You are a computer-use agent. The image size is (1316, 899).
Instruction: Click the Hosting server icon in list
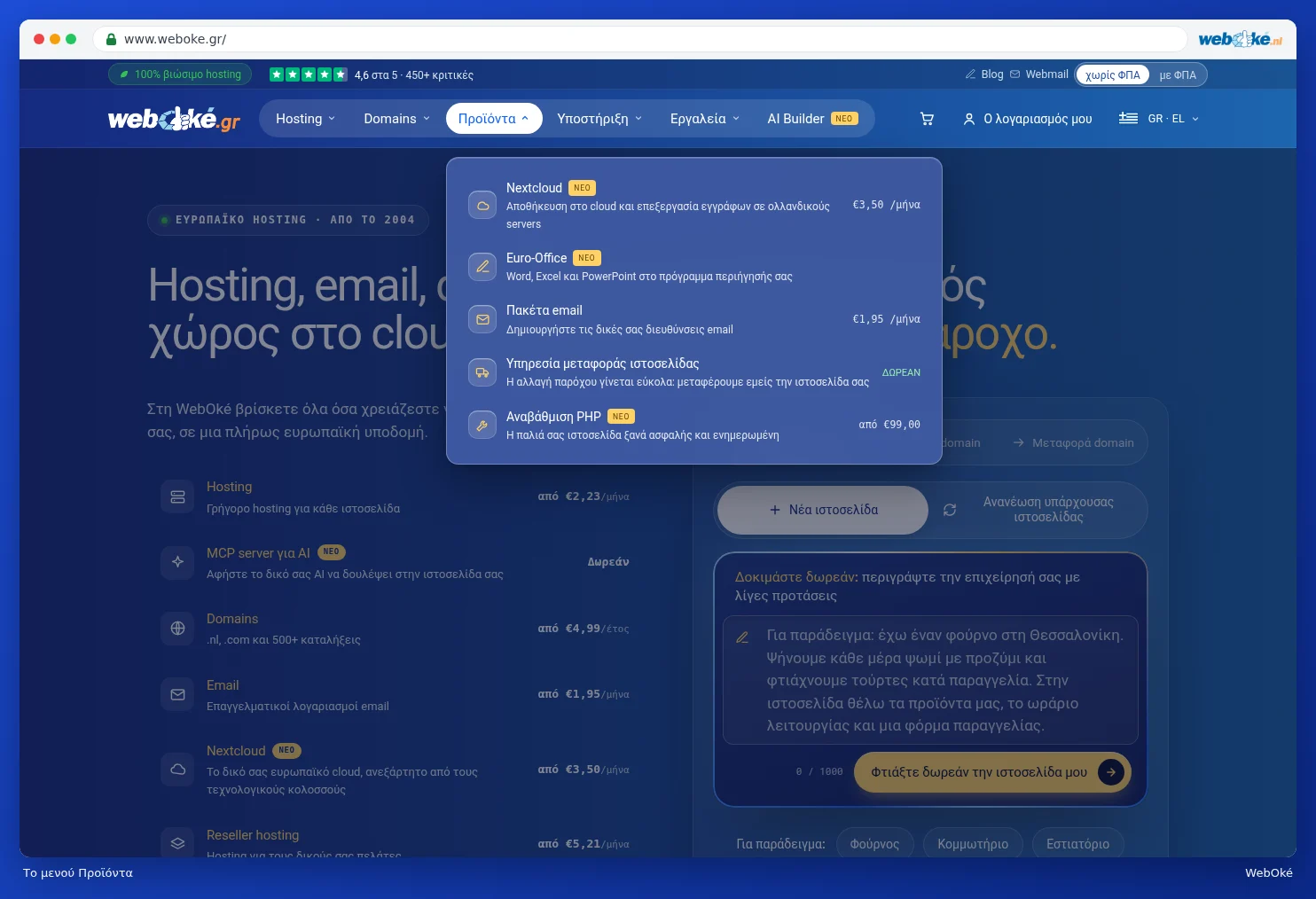177,496
